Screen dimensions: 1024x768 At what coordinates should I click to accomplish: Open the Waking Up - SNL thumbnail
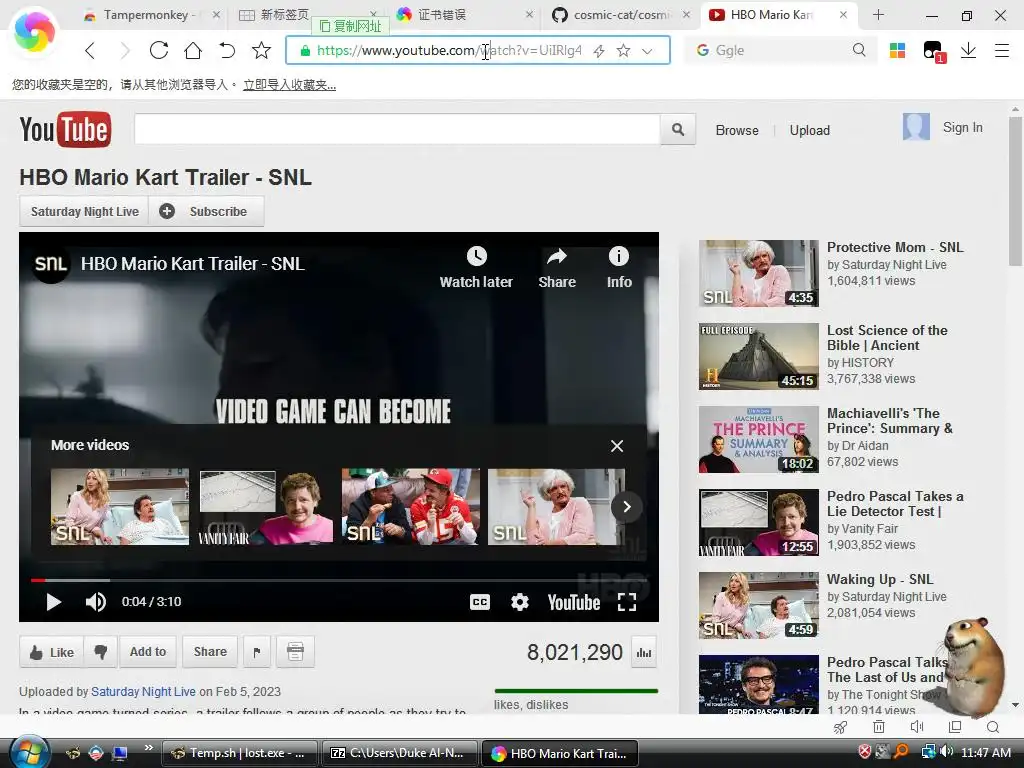coord(758,605)
